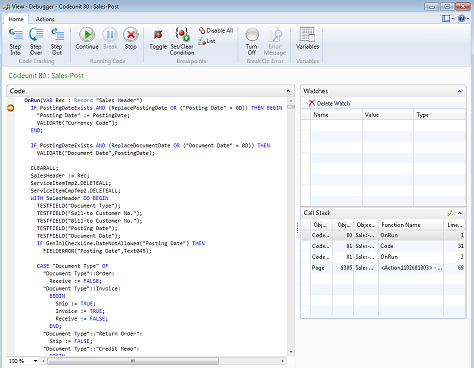The image size is (474, 368).
Task: Disable All breakpoints
Action: 216,30
